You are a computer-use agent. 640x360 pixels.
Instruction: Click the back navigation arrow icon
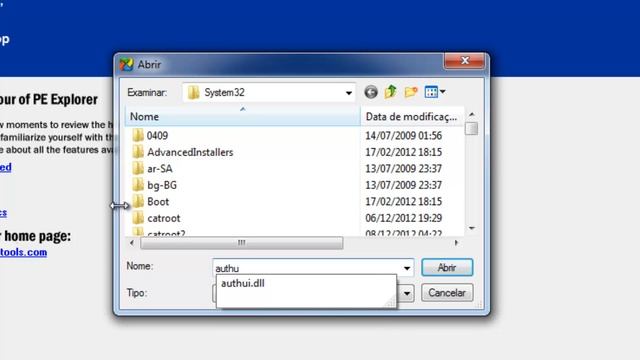tap(371, 92)
